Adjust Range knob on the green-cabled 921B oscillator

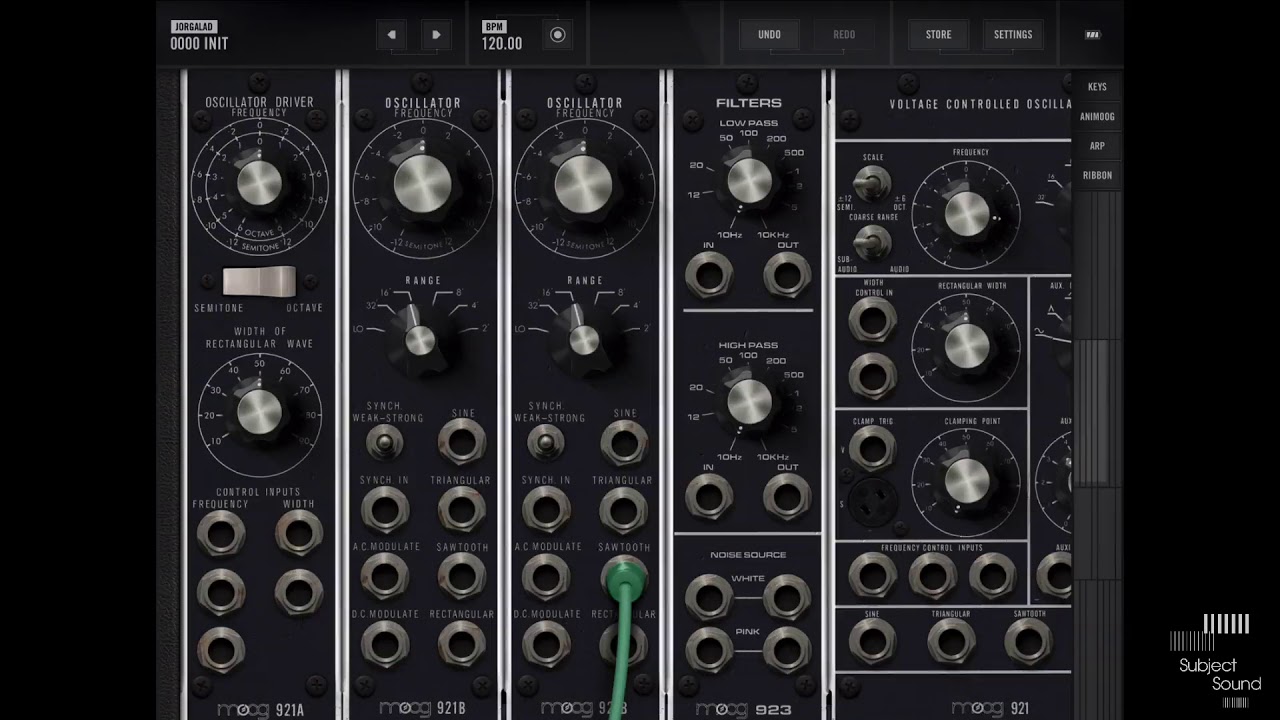coord(583,341)
